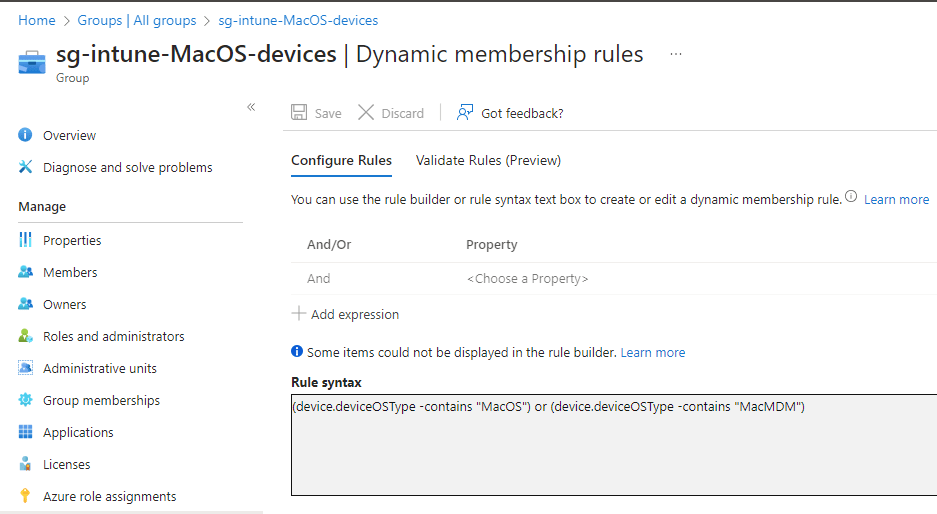Open Roles and administrators icon
Viewport: 937px width, 514px height.
25,336
